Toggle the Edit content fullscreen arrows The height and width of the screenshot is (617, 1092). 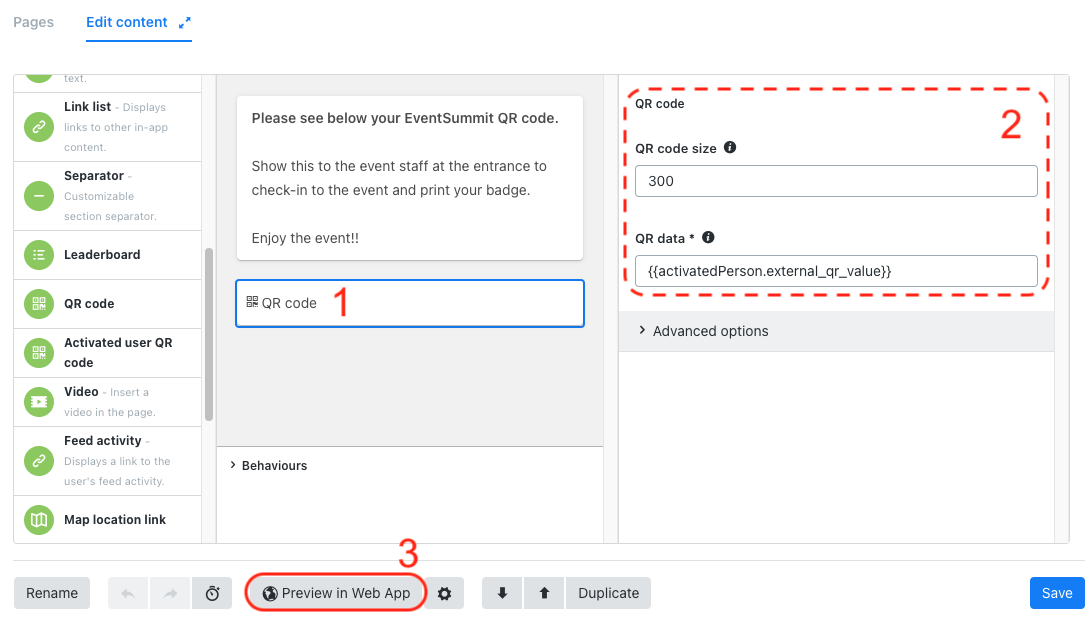[x=185, y=23]
